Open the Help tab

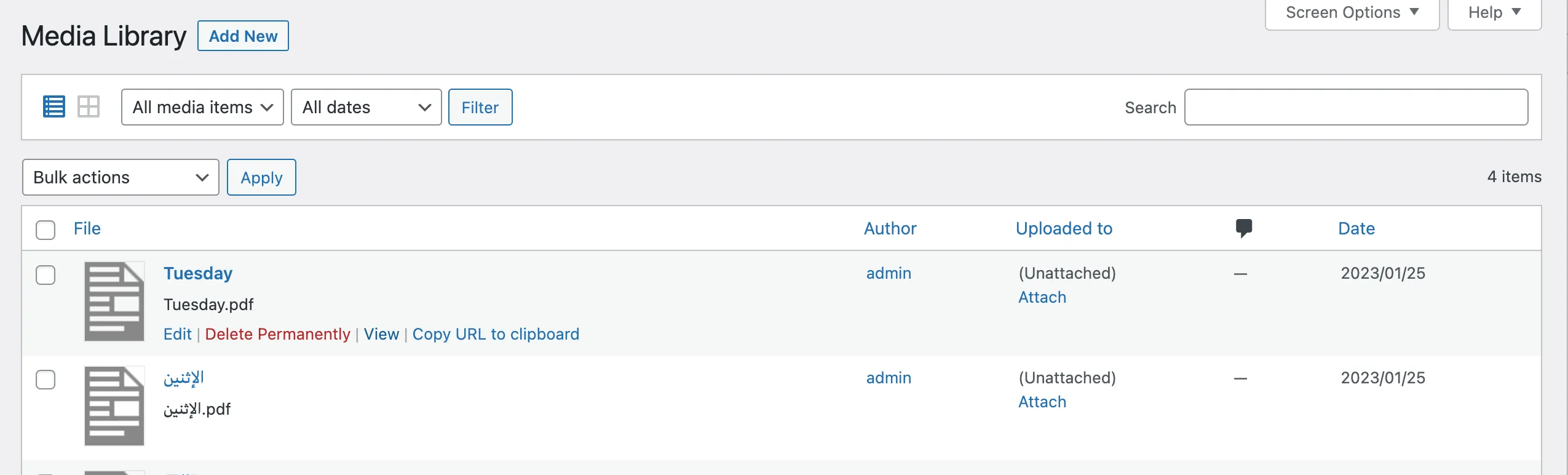click(1494, 13)
